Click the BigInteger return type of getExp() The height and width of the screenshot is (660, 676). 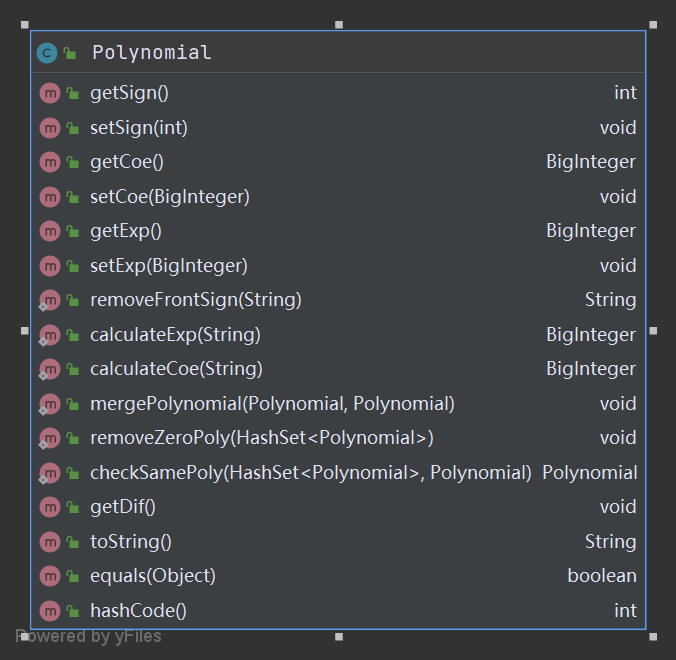[x=590, y=231]
